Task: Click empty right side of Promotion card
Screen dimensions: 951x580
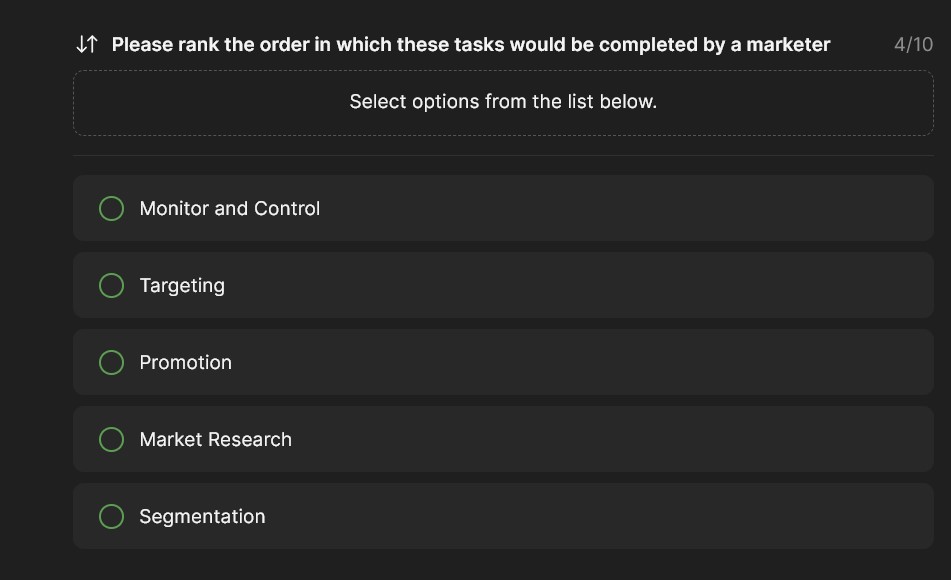Action: tap(700, 362)
